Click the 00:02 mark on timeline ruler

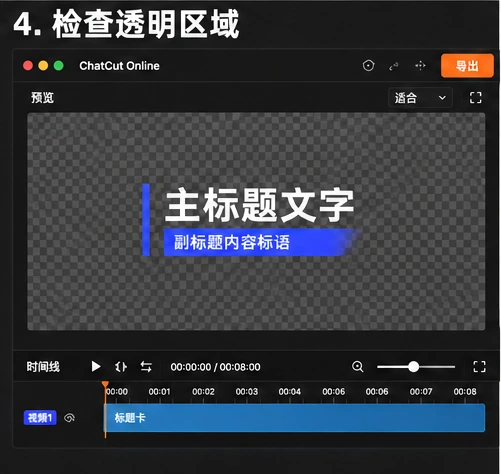203,391
